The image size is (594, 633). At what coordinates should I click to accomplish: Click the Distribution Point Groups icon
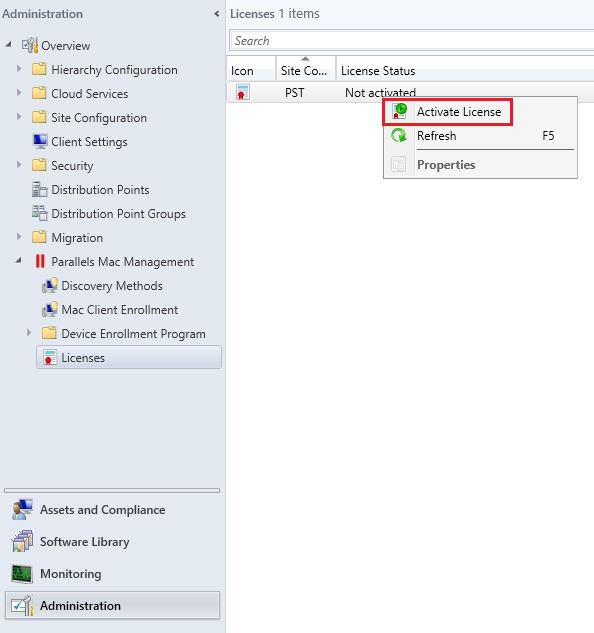tap(39, 214)
